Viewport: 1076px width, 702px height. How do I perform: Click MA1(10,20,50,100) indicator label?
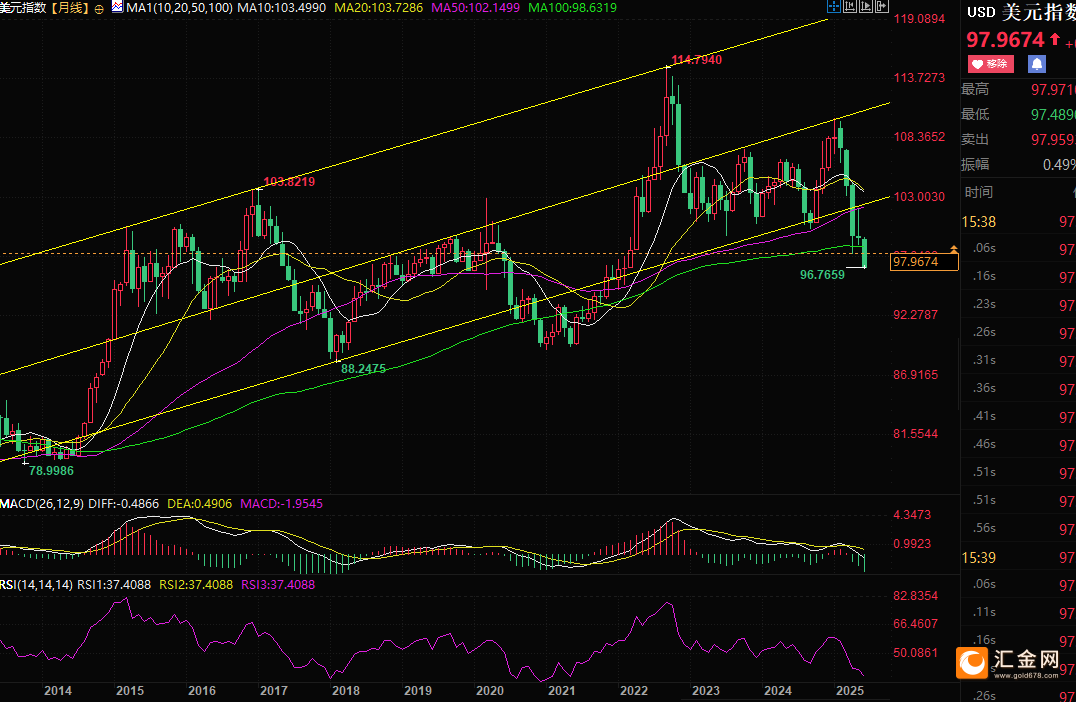180,8
